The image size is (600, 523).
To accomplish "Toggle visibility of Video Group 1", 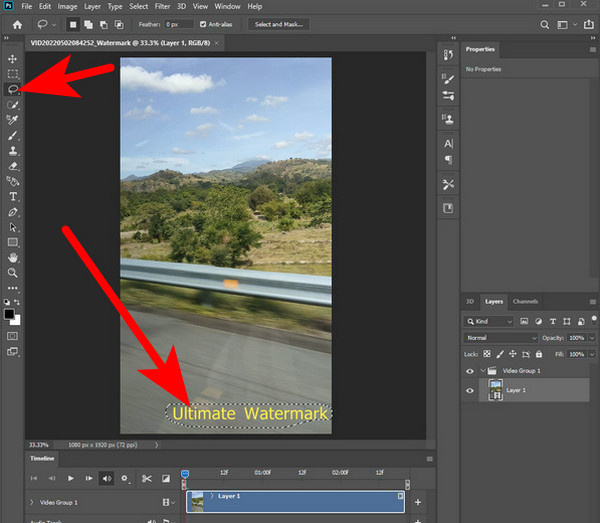I will 469,370.
